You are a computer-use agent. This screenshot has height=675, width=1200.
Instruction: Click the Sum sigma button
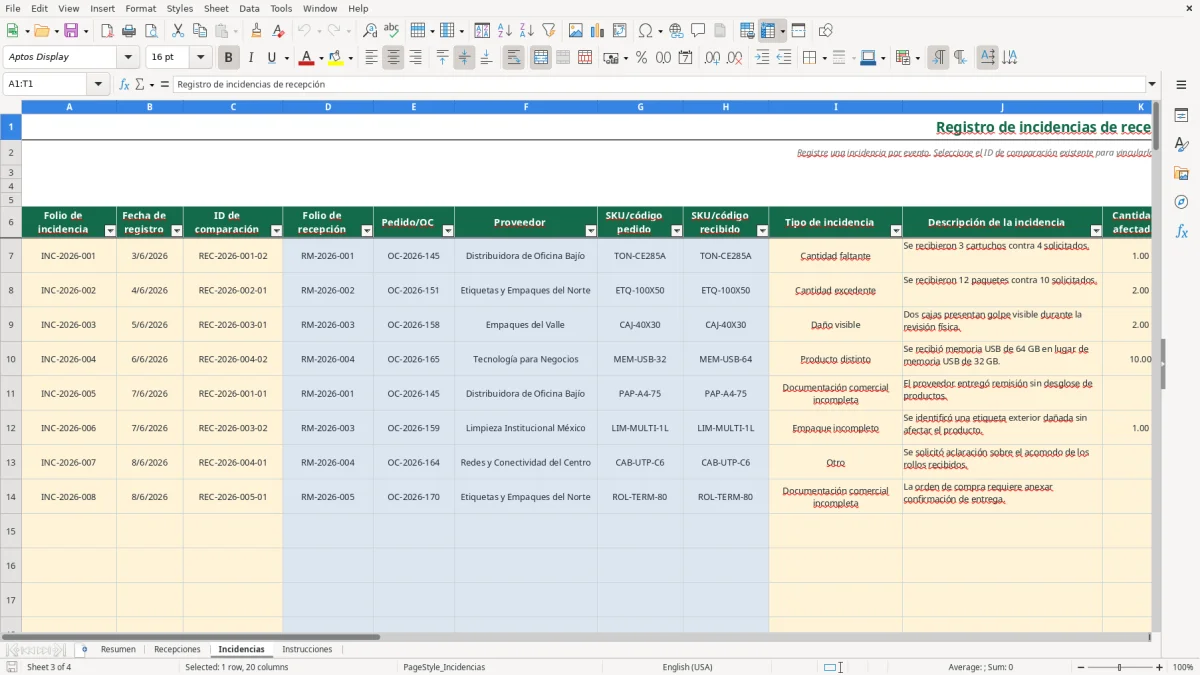click(x=139, y=84)
